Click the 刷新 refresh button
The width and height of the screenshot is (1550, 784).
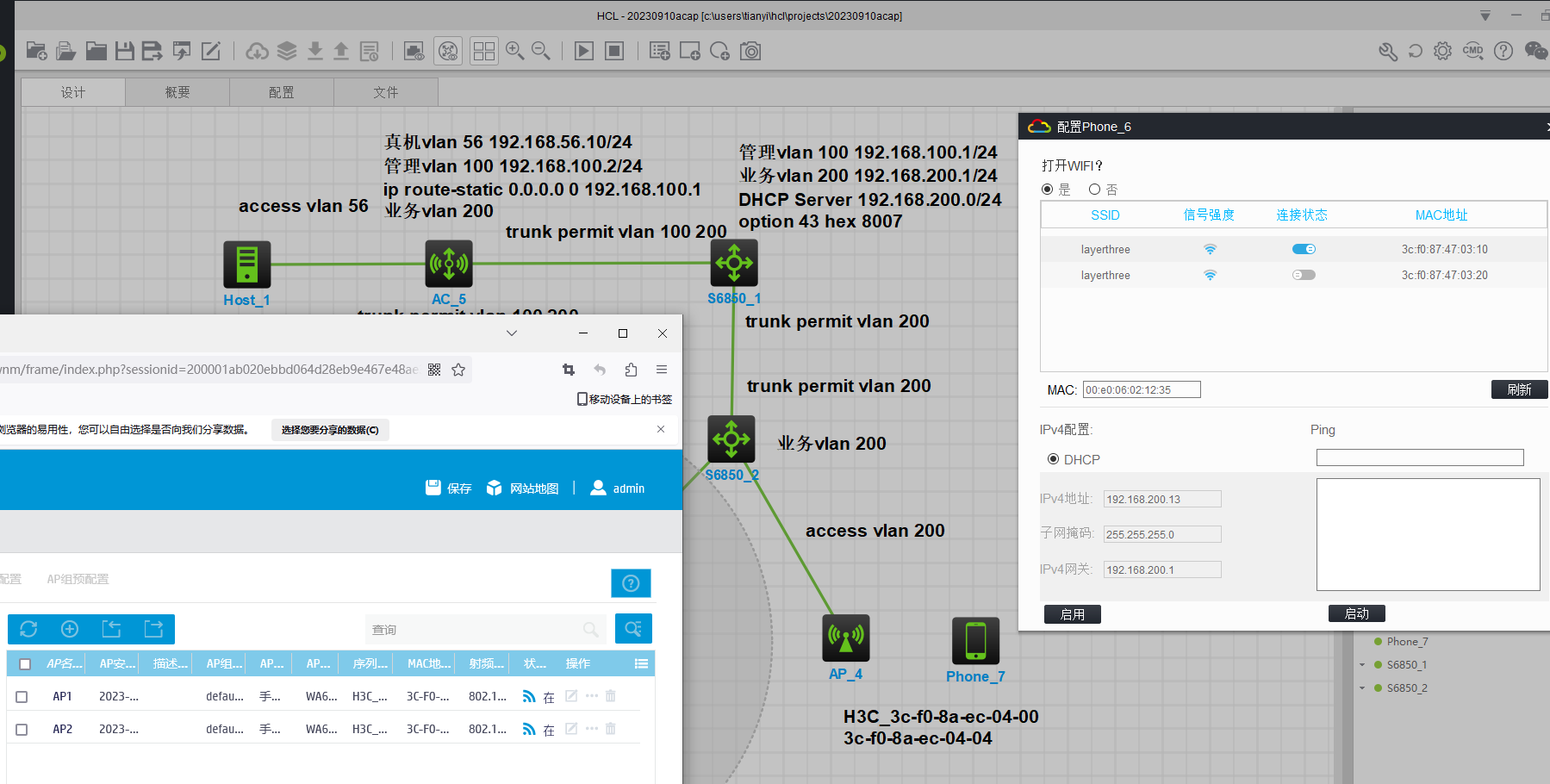pos(1520,389)
